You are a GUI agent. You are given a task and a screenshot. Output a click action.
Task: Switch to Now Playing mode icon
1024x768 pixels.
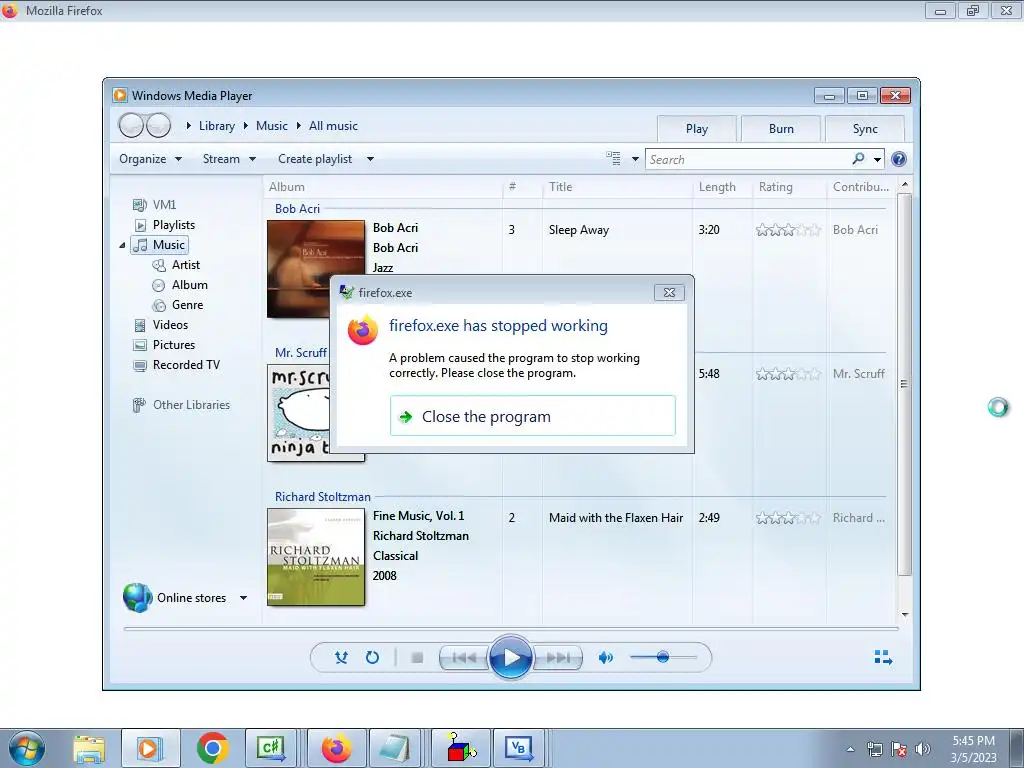(x=883, y=657)
